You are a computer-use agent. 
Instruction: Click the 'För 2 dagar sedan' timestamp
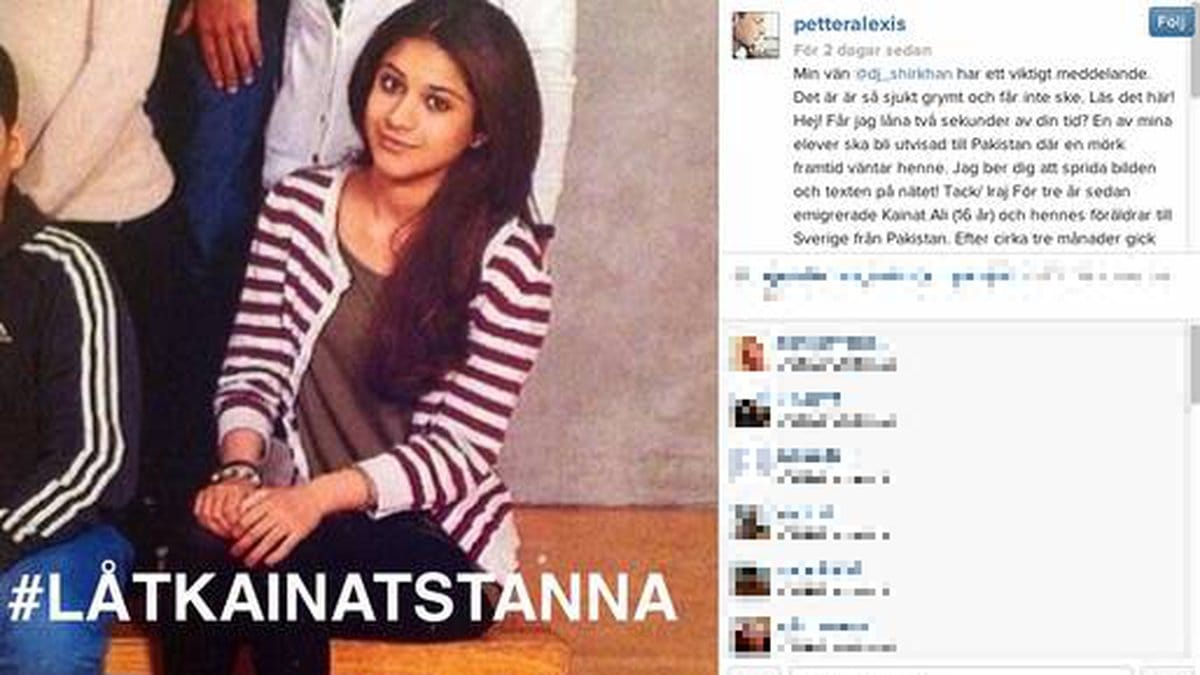tap(863, 50)
